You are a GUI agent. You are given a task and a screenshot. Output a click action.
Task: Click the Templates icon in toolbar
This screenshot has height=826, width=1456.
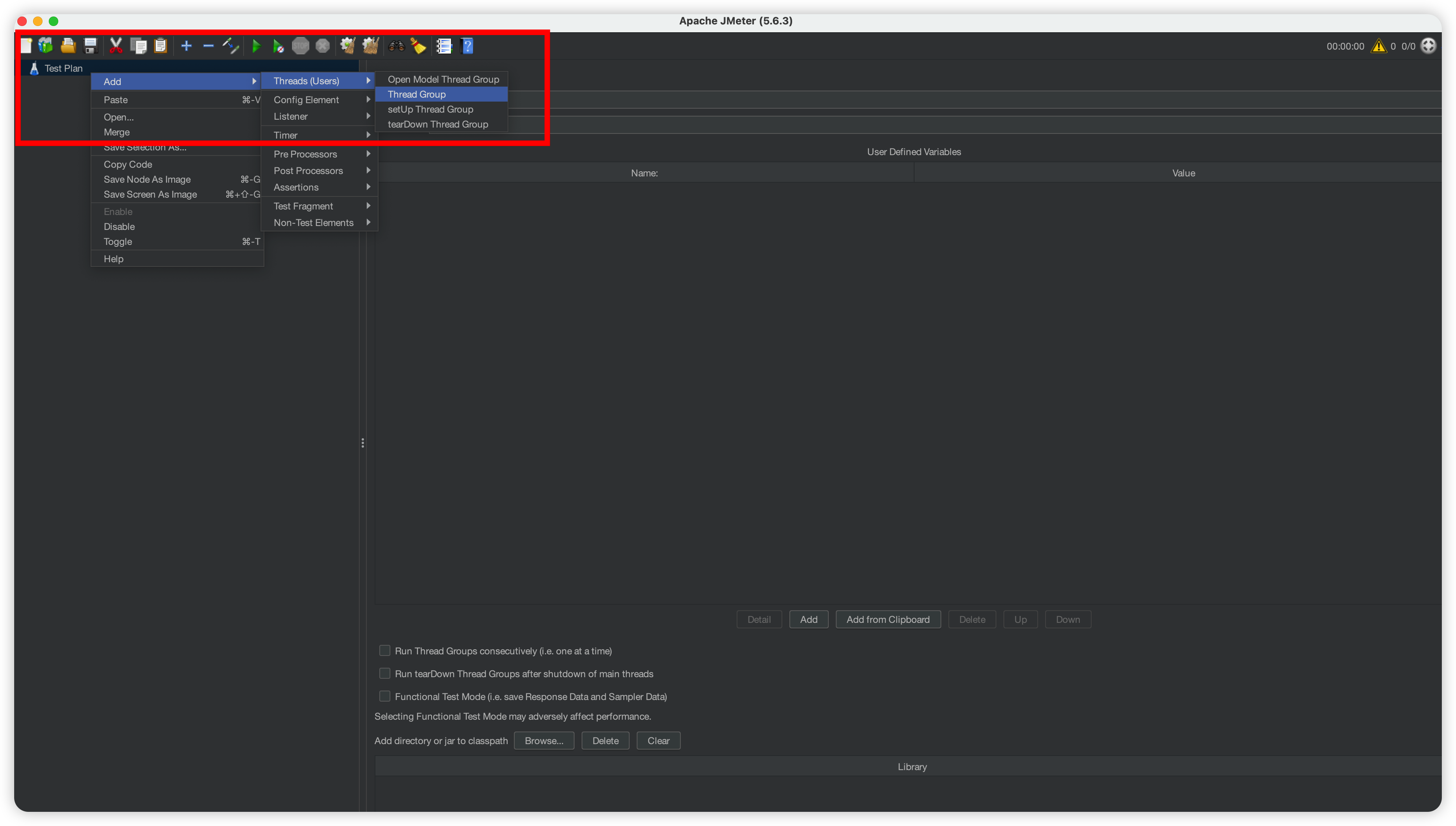[45, 46]
